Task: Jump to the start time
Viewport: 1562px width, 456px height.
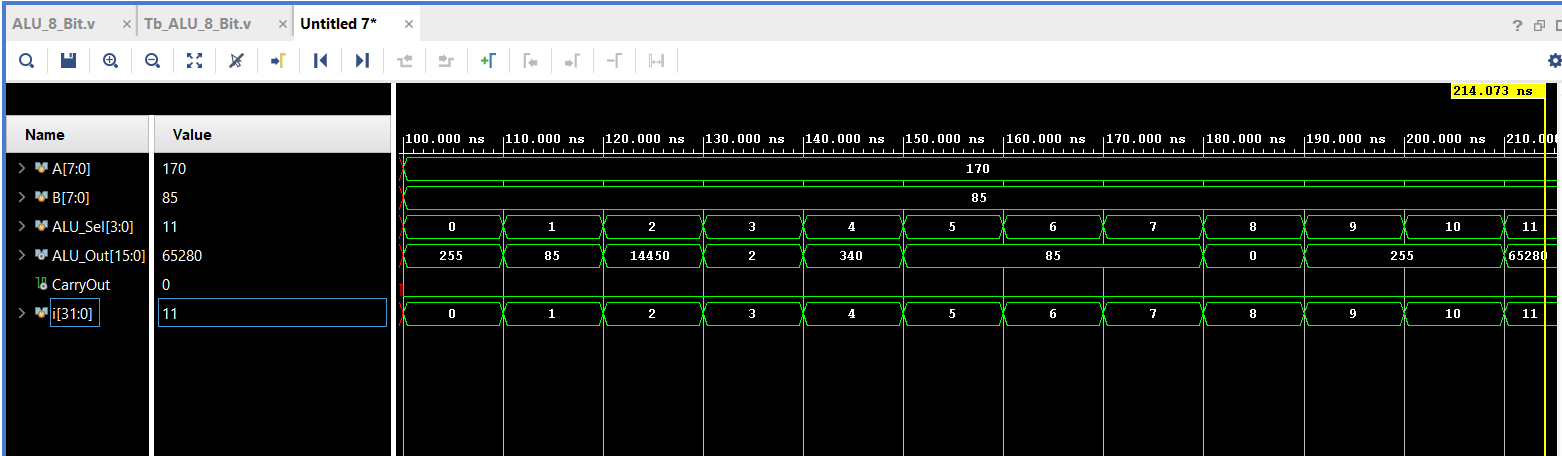Action: click(320, 61)
